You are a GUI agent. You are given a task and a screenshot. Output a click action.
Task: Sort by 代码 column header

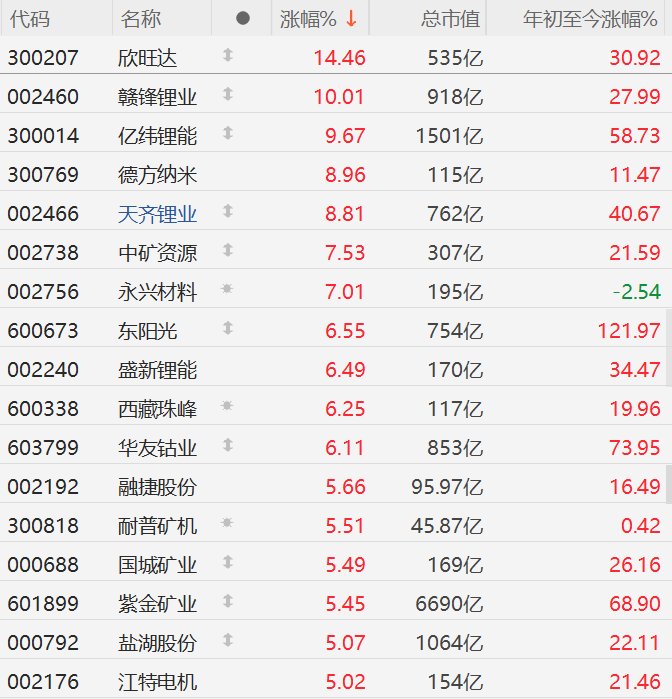click(x=30, y=19)
